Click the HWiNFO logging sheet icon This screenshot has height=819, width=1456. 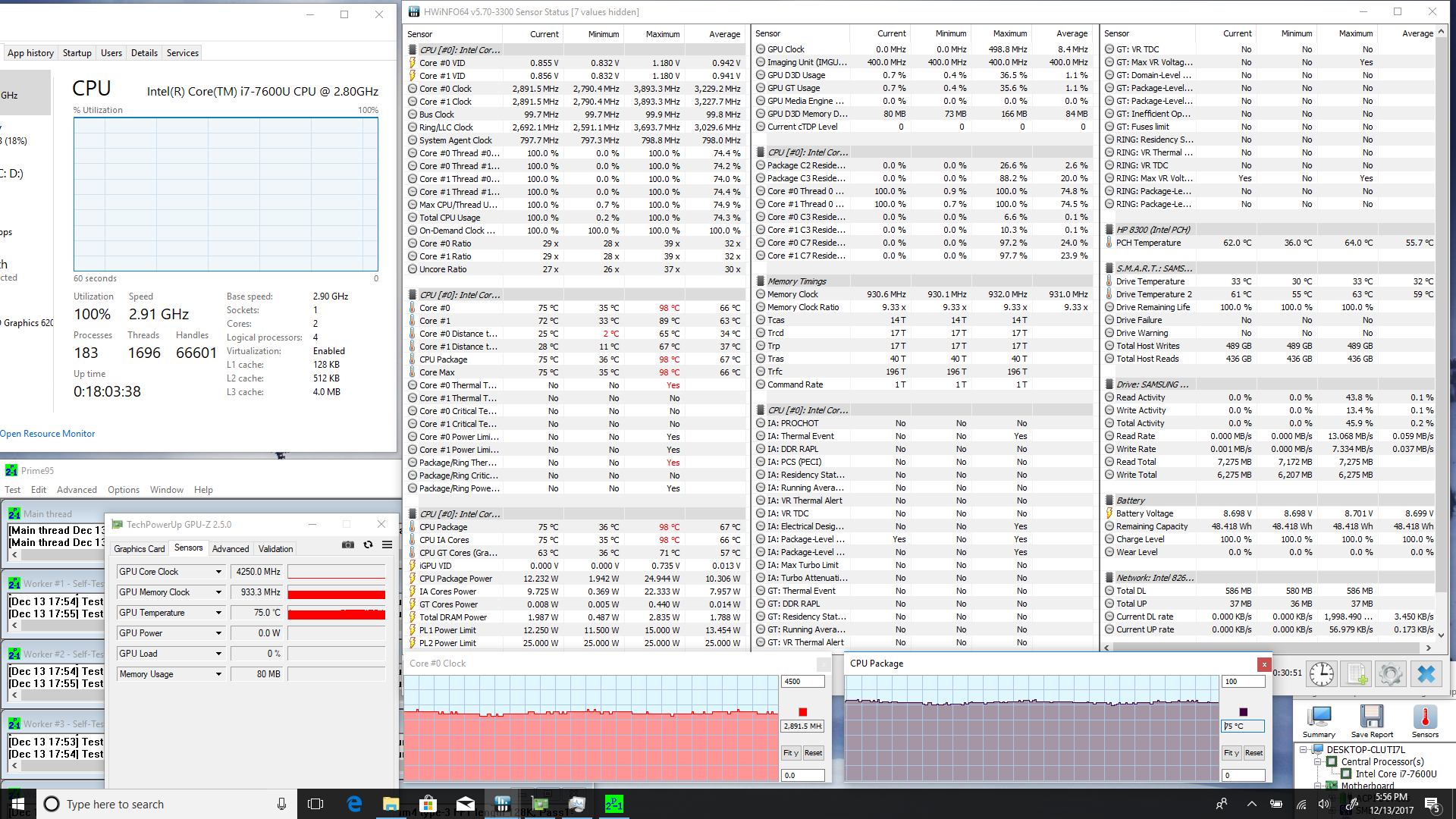click(x=1357, y=674)
